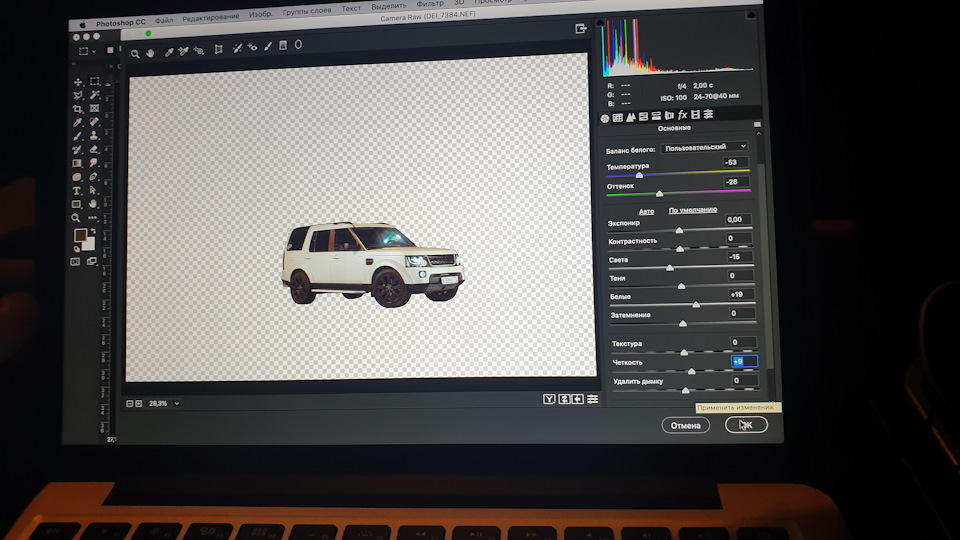This screenshot has width=960, height=540.
Task: Open the Apple menu
Action: click(82, 25)
